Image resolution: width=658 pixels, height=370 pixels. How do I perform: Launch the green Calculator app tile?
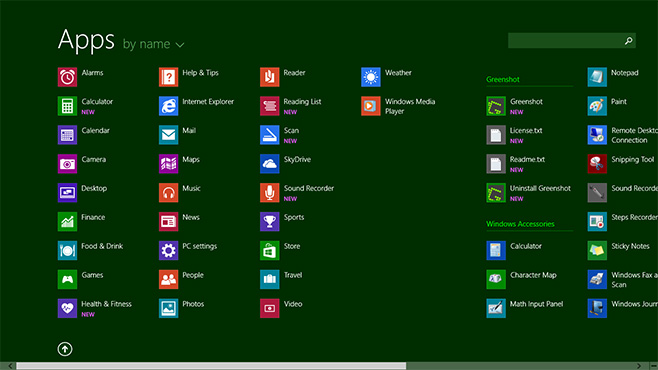tap(67, 106)
